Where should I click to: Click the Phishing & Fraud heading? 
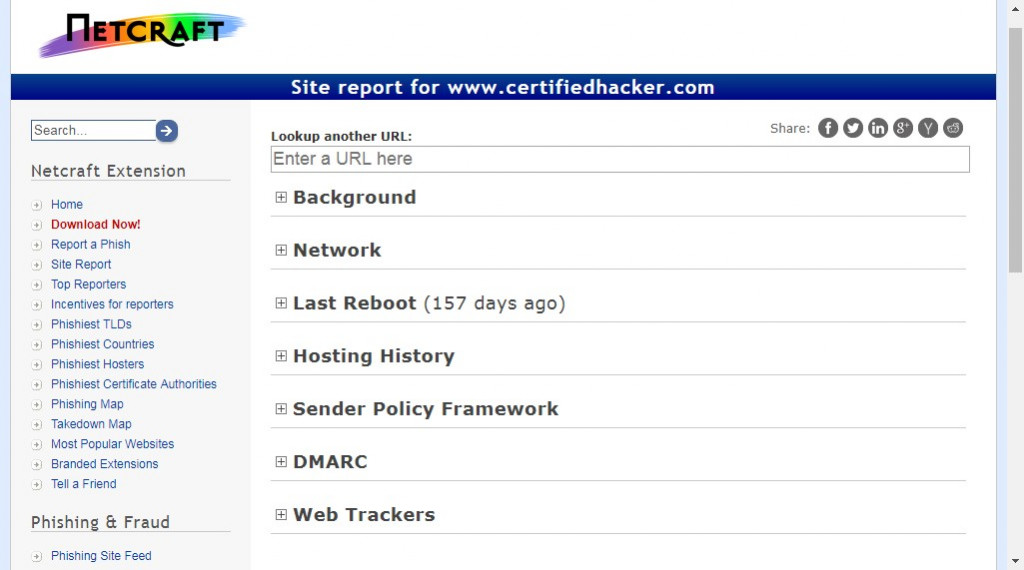click(x=101, y=522)
